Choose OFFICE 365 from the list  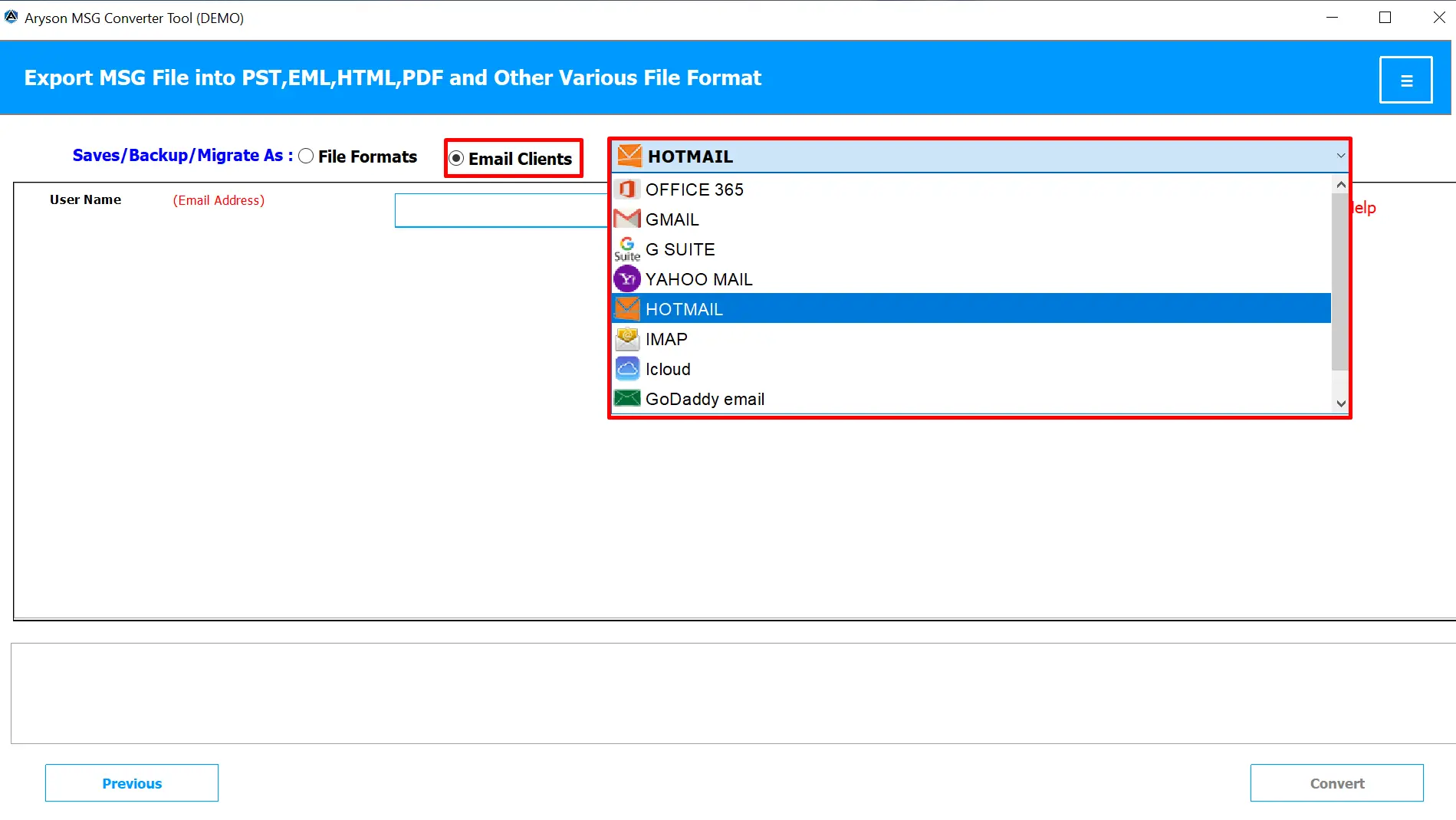coord(971,189)
